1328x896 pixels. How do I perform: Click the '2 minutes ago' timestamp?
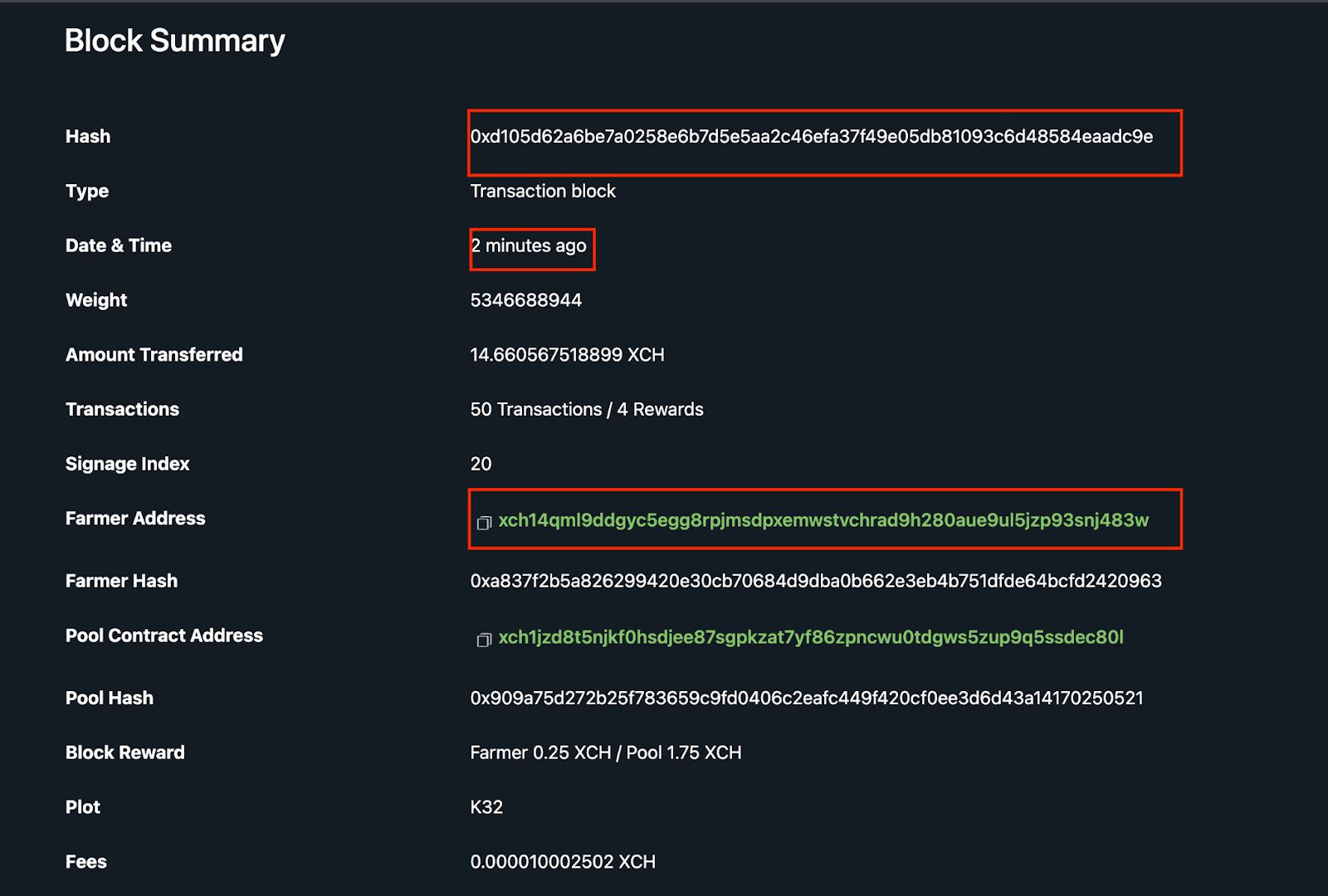tap(529, 246)
